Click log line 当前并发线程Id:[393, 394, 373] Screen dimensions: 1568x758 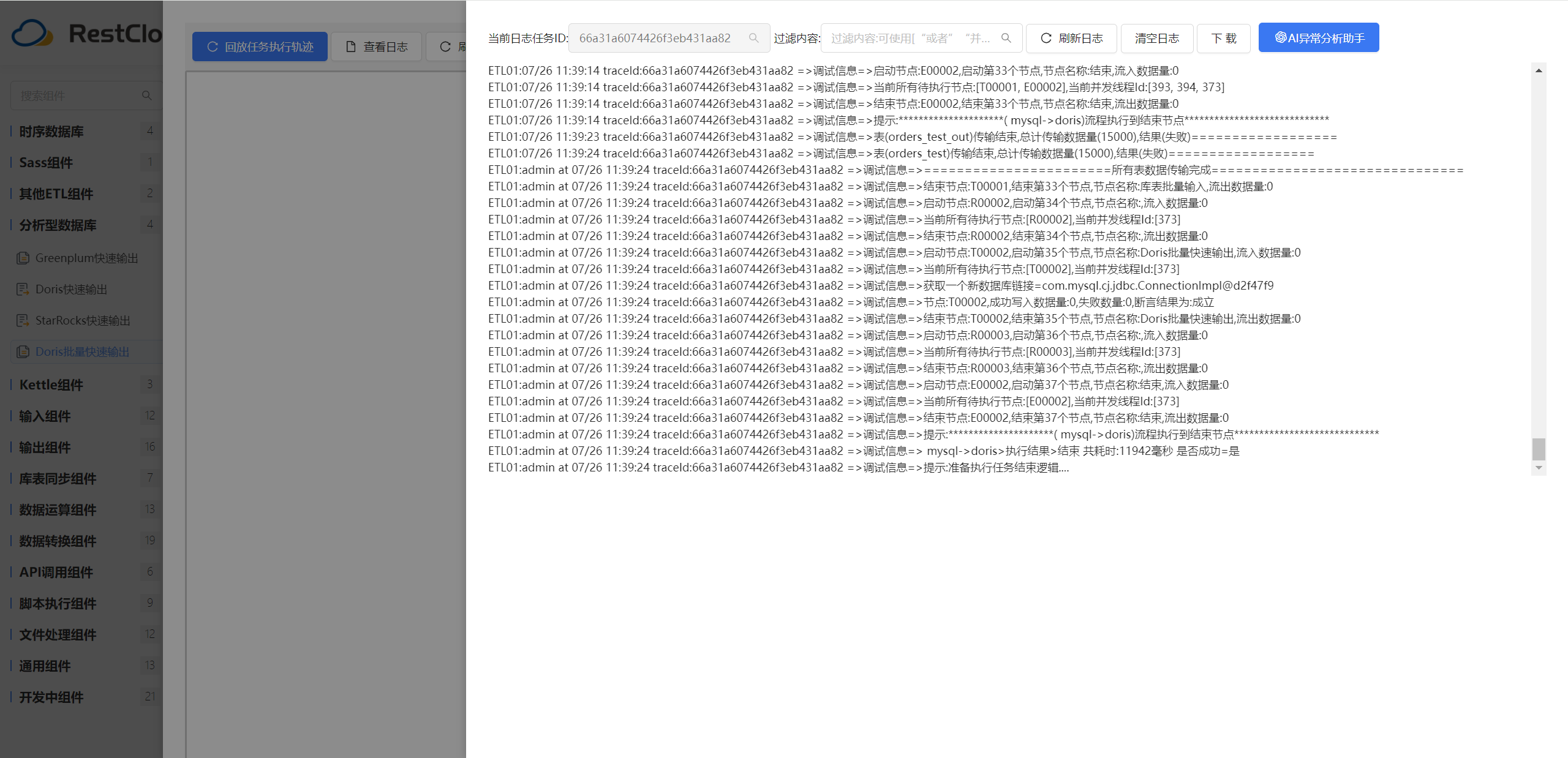(856, 87)
